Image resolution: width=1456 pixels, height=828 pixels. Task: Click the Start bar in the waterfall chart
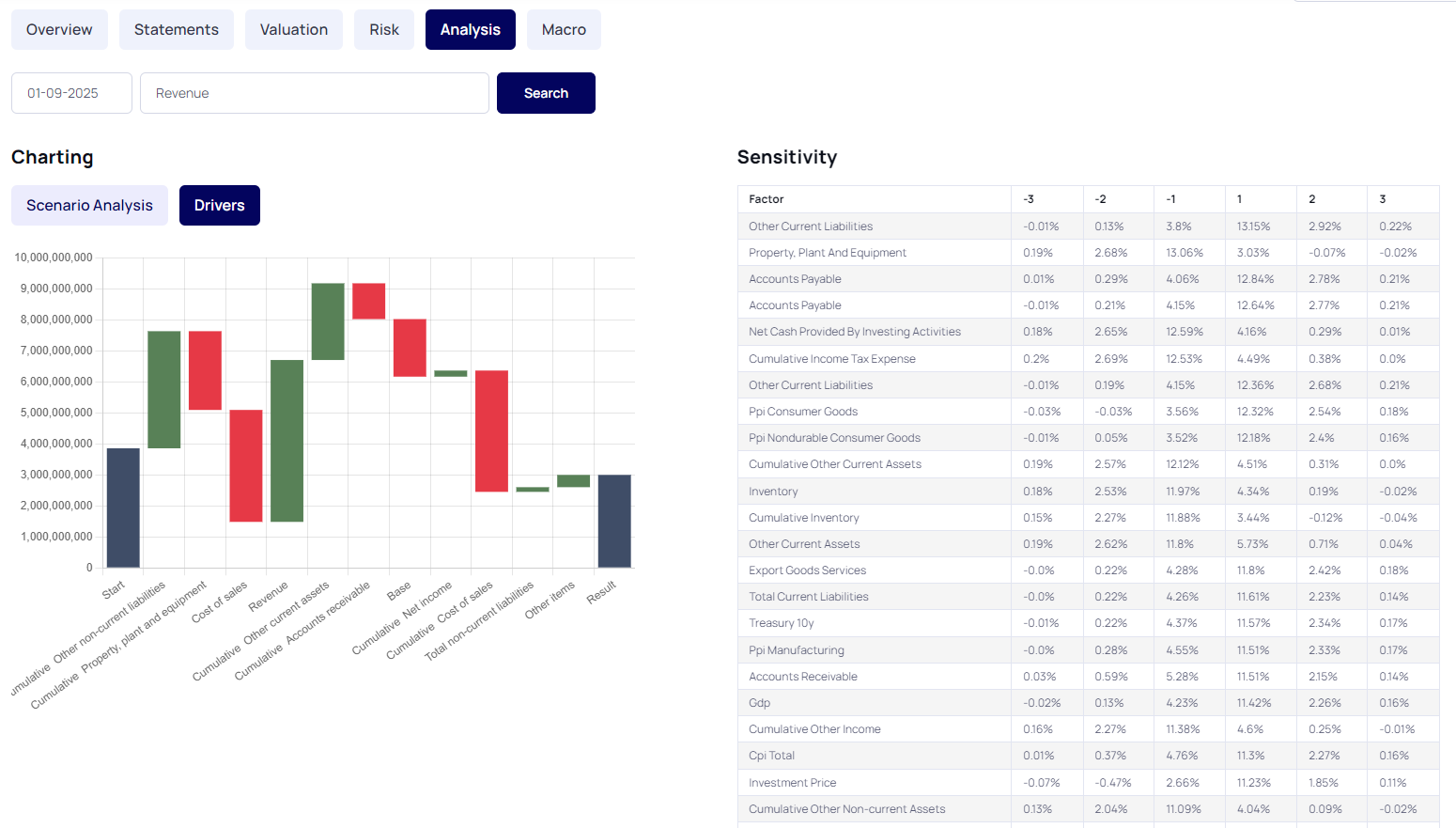pos(123,508)
